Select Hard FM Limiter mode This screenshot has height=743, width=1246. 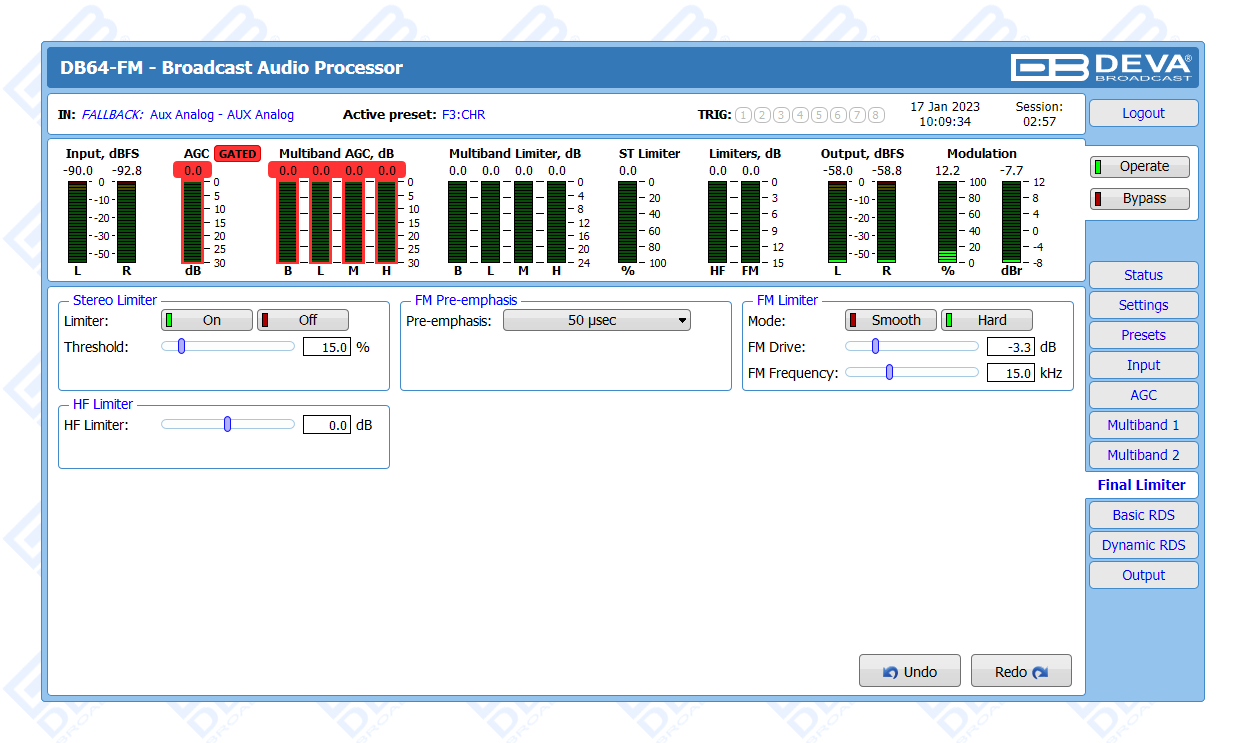pyautogui.click(x=987, y=321)
